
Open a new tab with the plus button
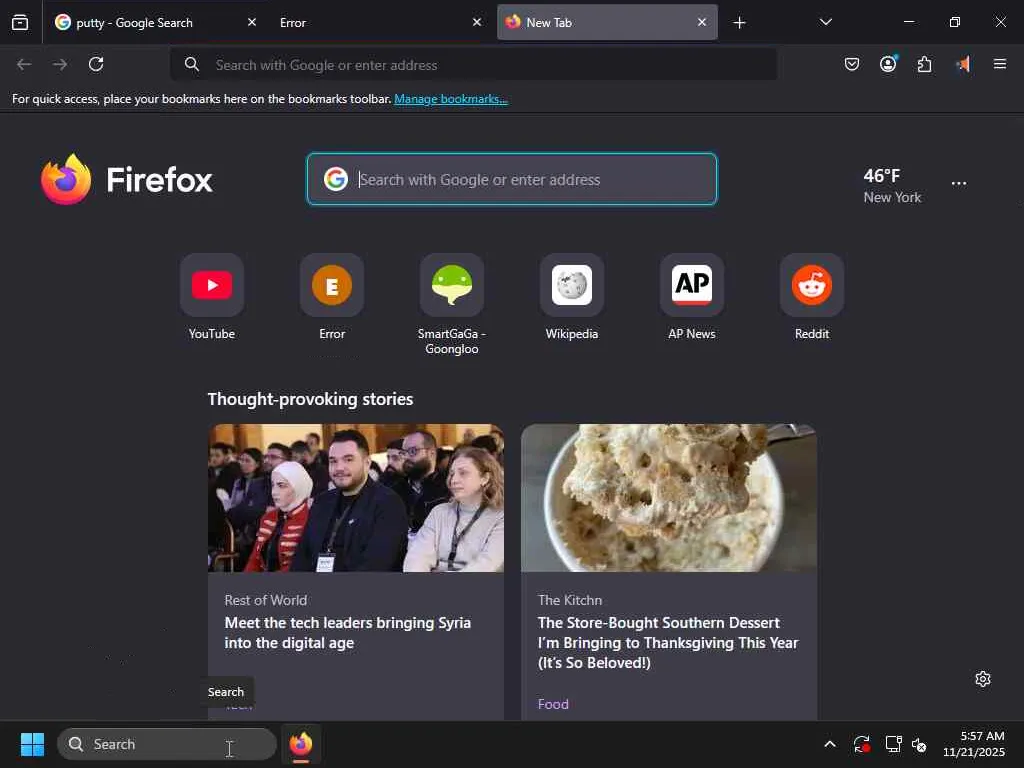[x=739, y=23]
